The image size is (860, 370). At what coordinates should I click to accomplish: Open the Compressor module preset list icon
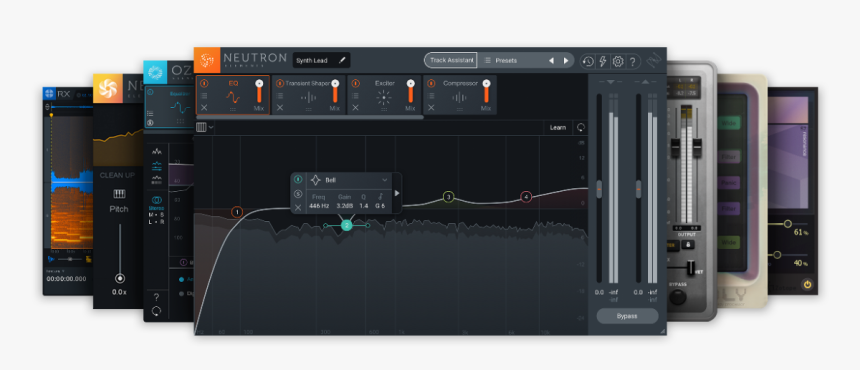click(431, 95)
